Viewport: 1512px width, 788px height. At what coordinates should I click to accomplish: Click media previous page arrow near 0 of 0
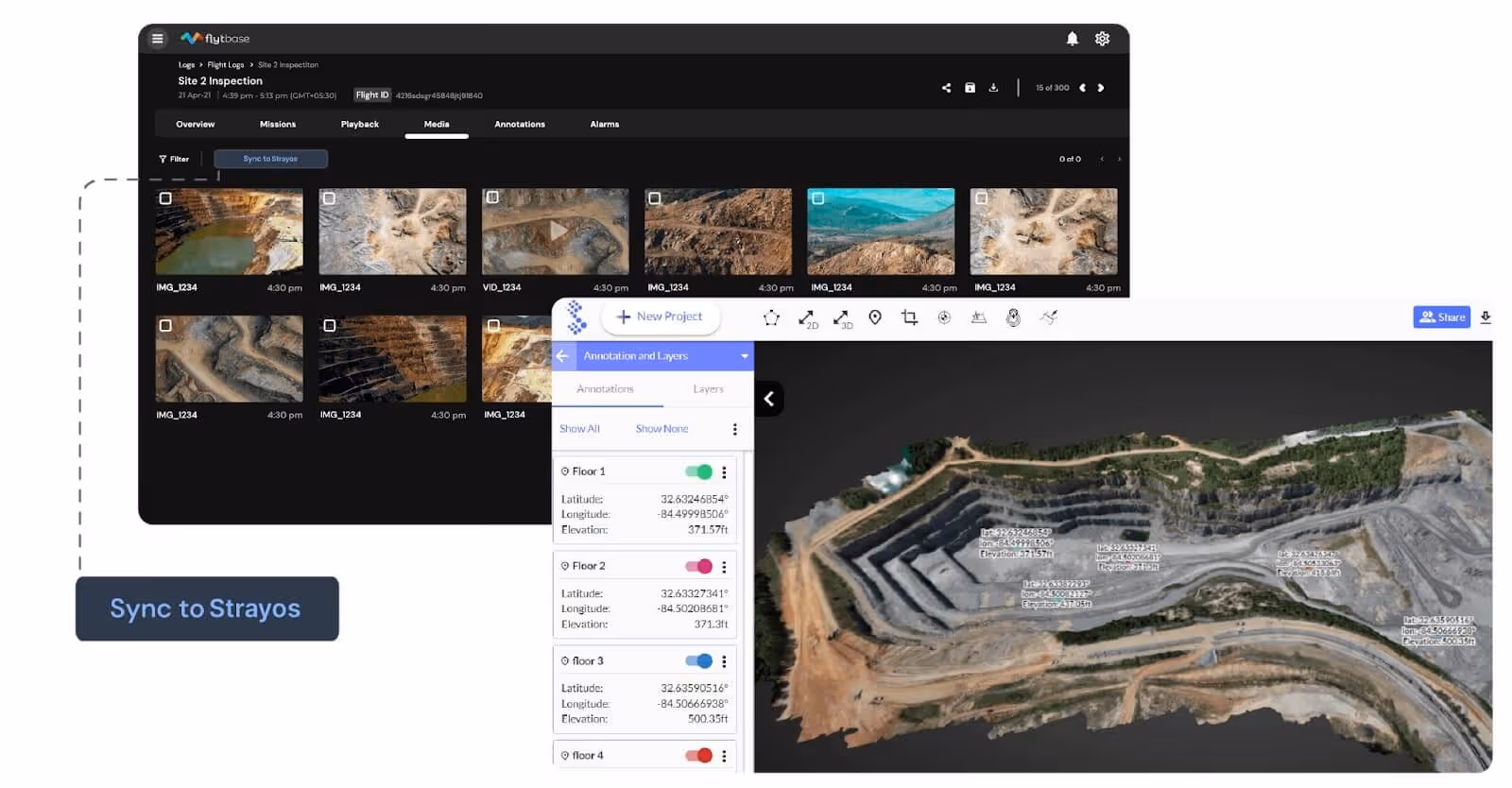[1102, 159]
